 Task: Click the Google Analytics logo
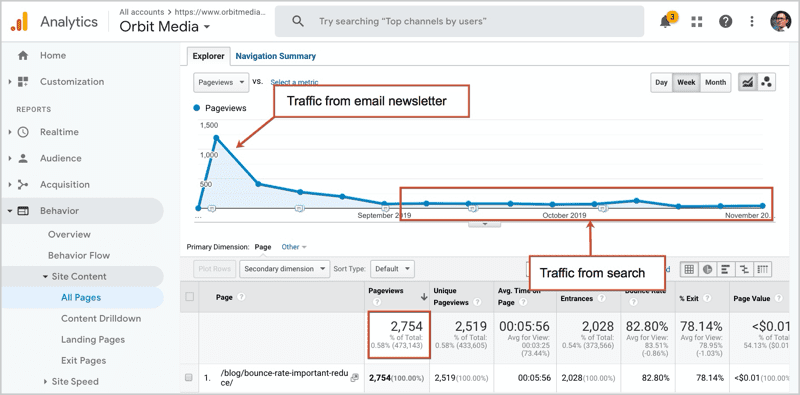19,21
